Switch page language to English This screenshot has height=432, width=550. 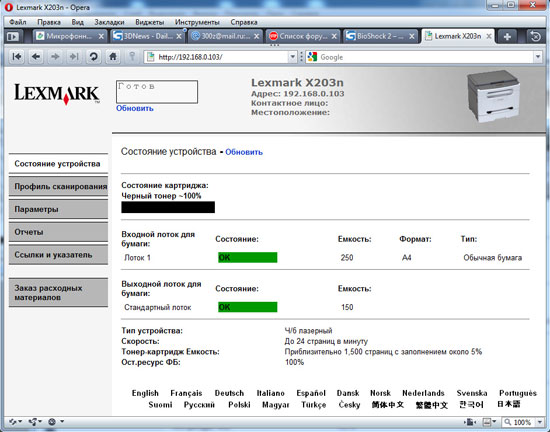tap(145, 393)
